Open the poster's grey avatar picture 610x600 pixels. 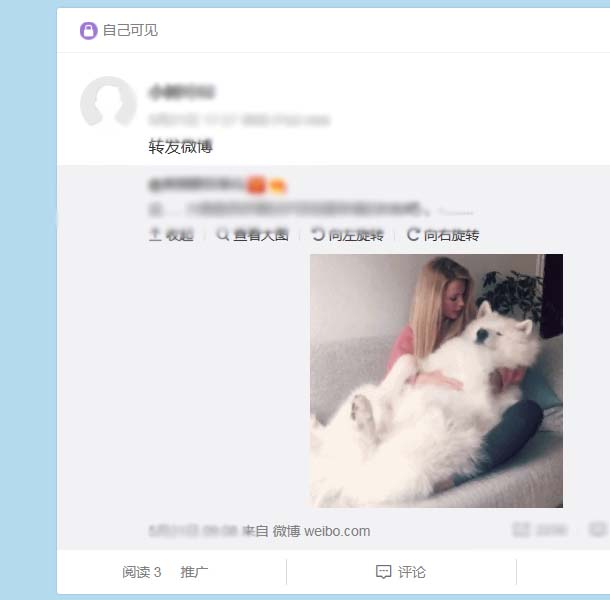(109, 104)
